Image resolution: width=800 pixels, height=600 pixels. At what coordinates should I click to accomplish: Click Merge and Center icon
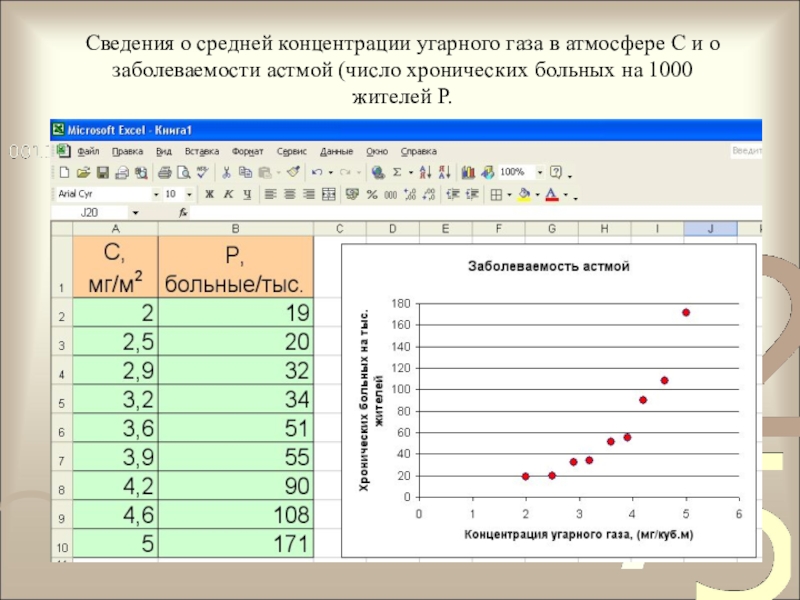click(x=328, y=194)
